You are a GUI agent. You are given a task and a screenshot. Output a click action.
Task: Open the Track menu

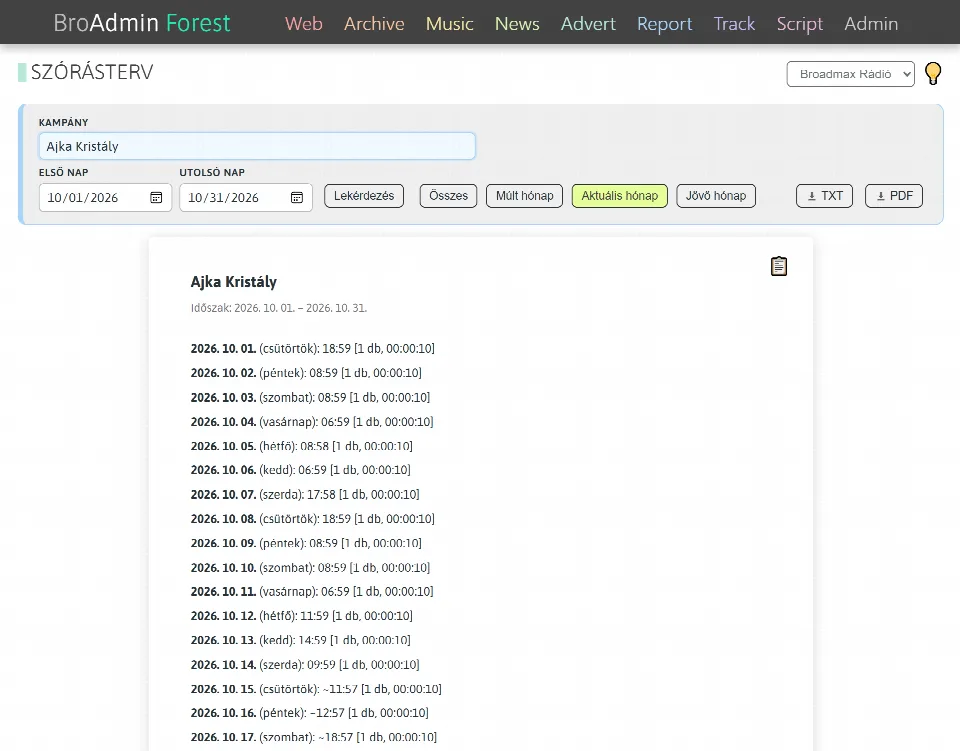point(734,23)
